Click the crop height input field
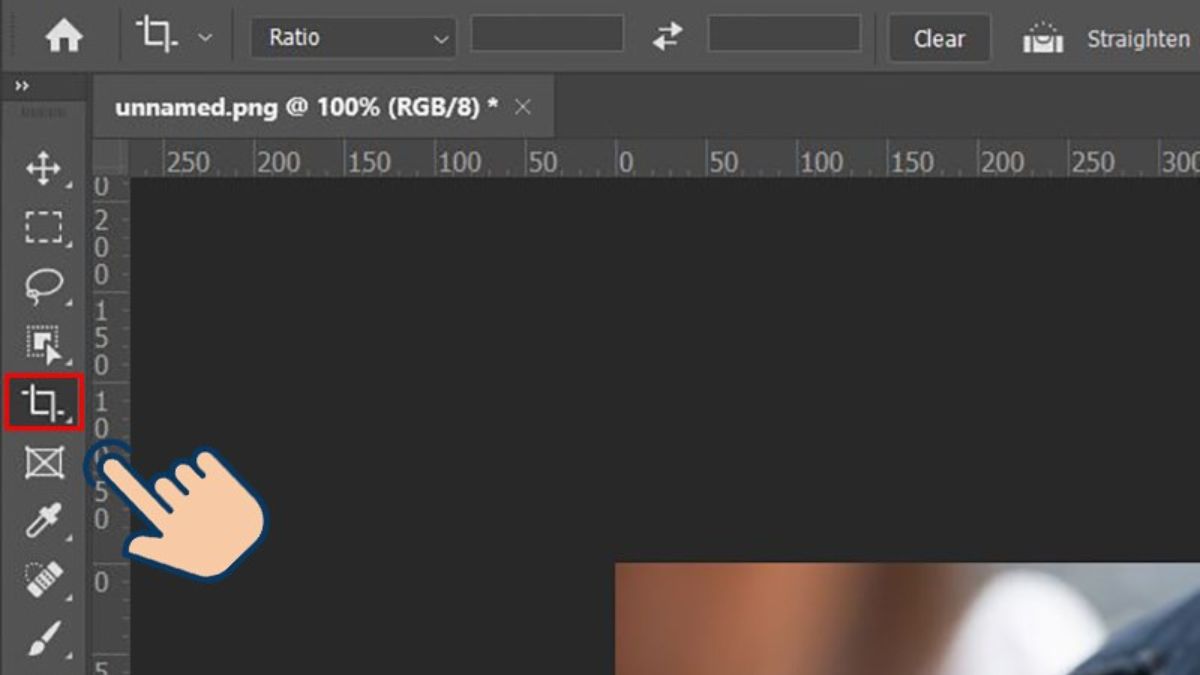Viewport: 1200px width, 675px height. tap(784, 35)
